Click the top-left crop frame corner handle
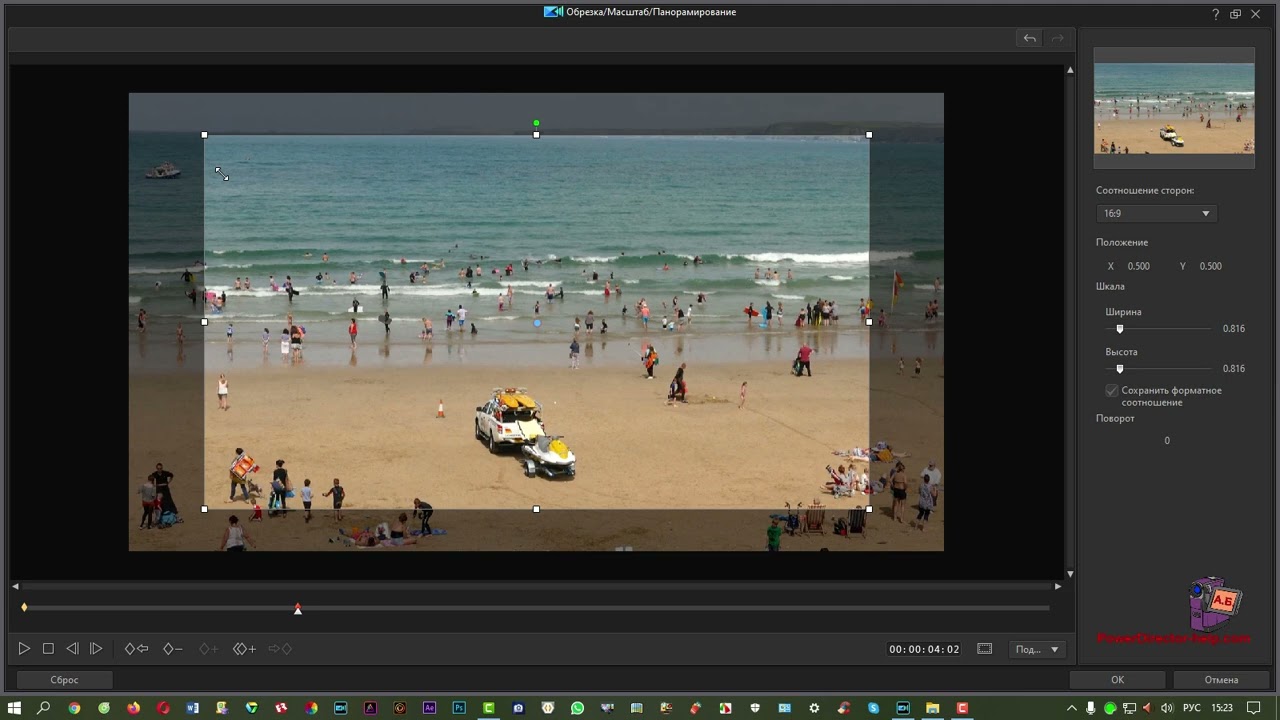The image size is (1280, 720). [x=205, y=134]
